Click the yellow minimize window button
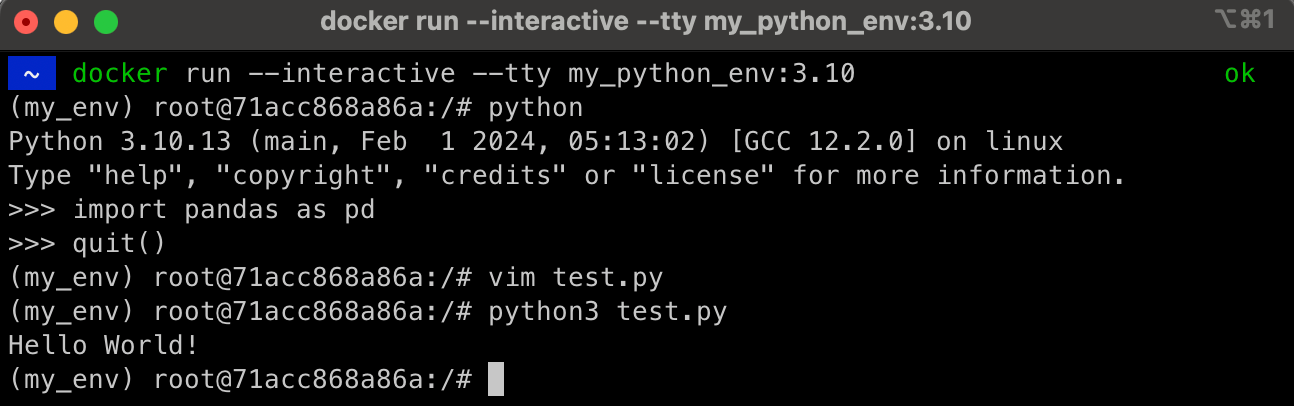The height and width of the screenshot is (406, 1294). (x=65, y=21)
